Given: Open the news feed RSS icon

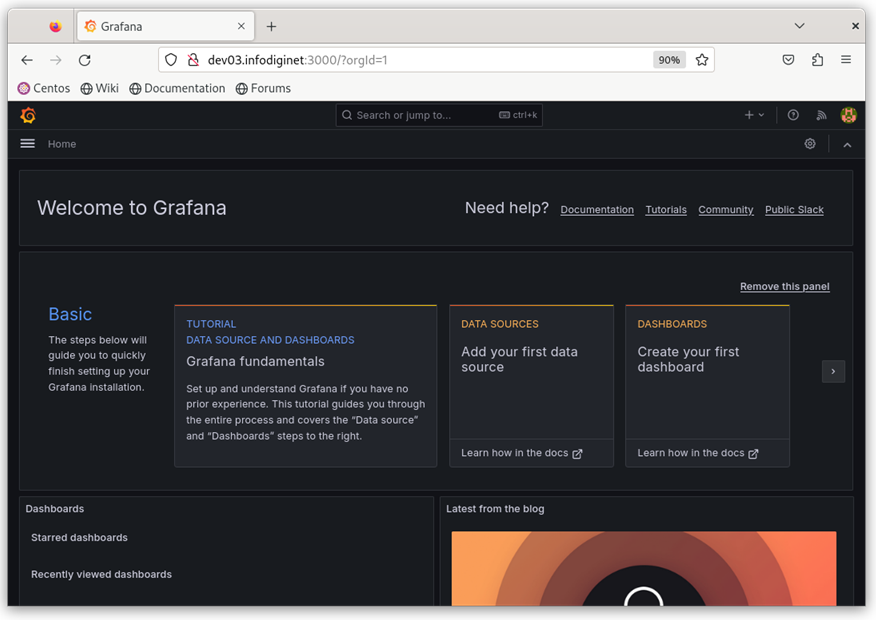Looking at the screenshot, I should pyautogui.click(x=821, y=115).
